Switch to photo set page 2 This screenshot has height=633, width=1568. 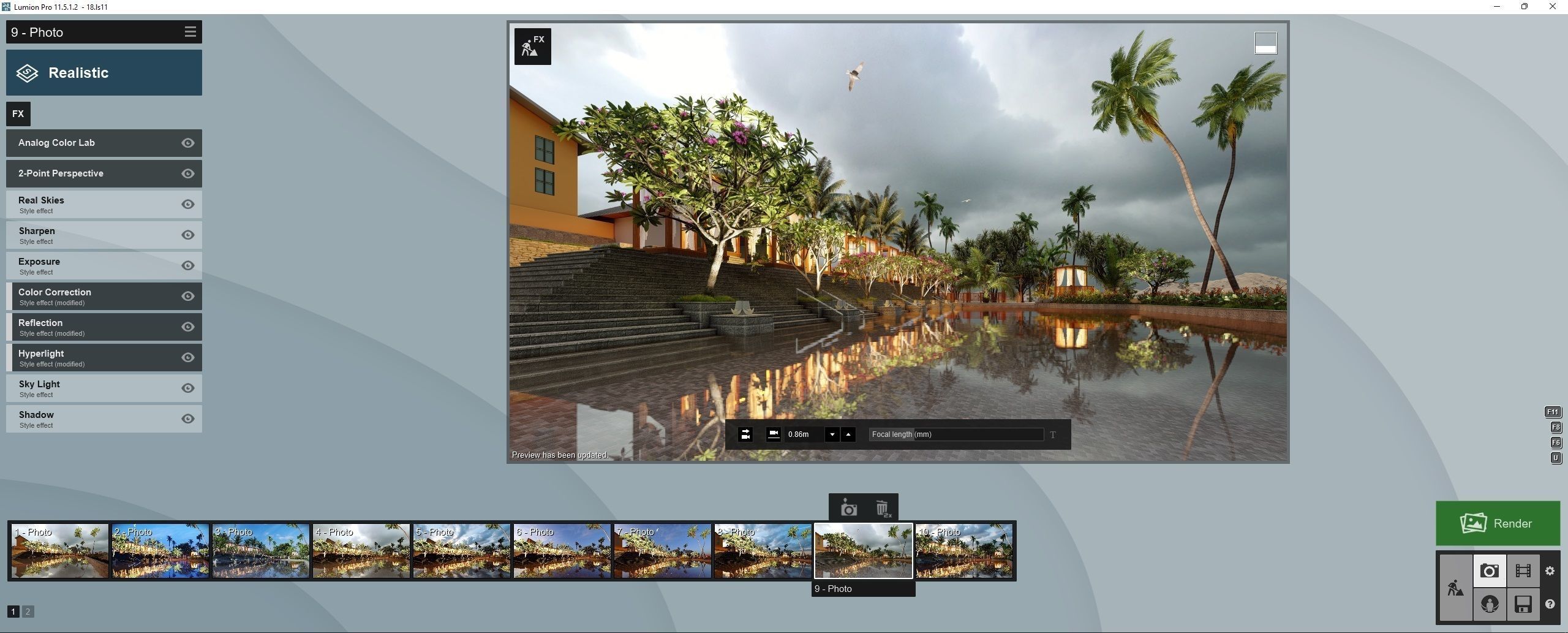[28, 612]
